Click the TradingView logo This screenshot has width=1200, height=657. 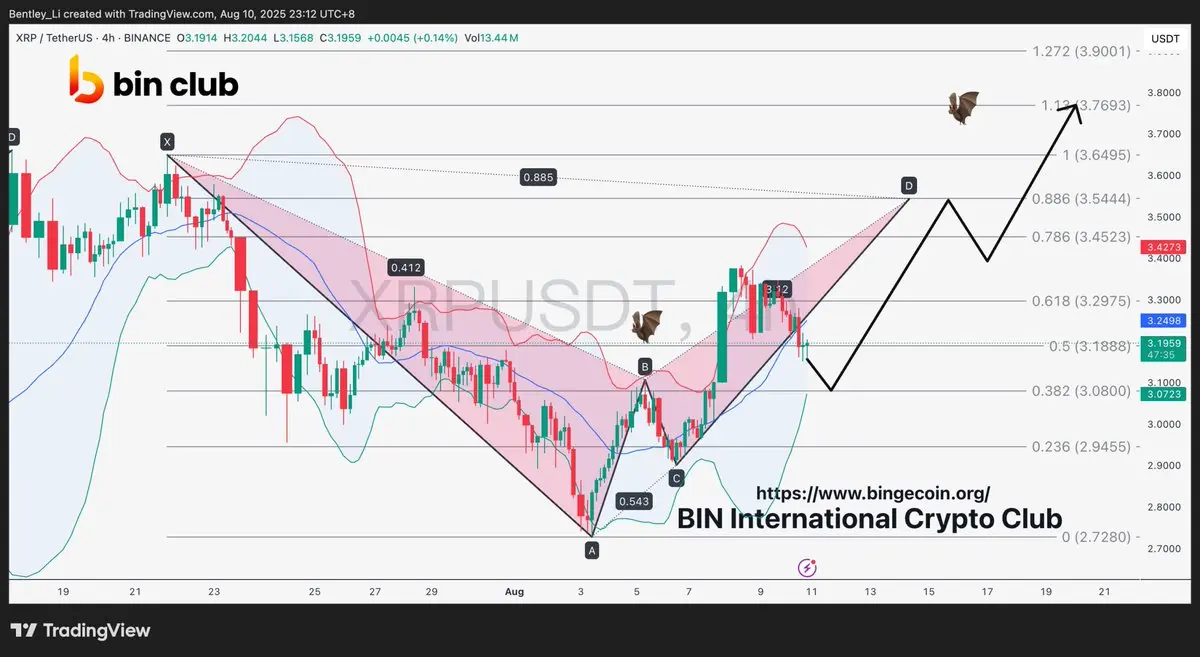click(81, 630)
